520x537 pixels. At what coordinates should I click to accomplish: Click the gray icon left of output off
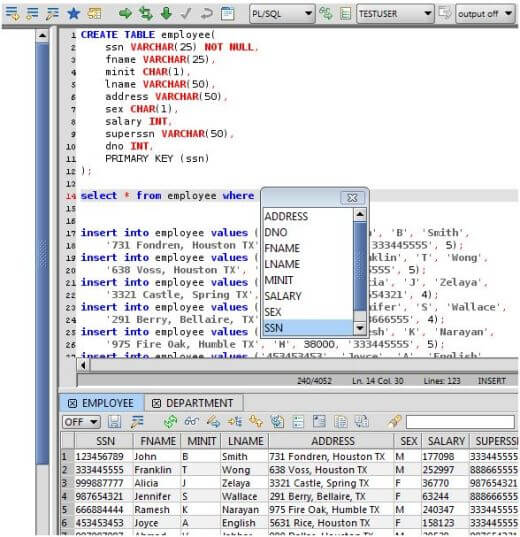(x=445, y=14)
